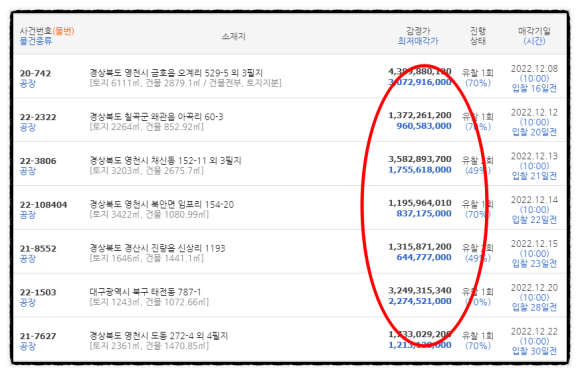Screen dimensions: 580x375
Task: Open case number 21-8552 listing
Action: tap(38, 249)
